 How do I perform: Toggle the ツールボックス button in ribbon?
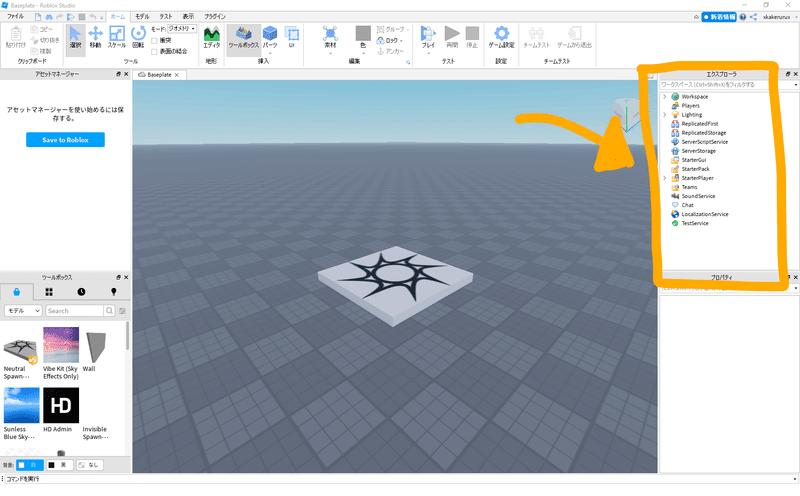tap(243, 38)
